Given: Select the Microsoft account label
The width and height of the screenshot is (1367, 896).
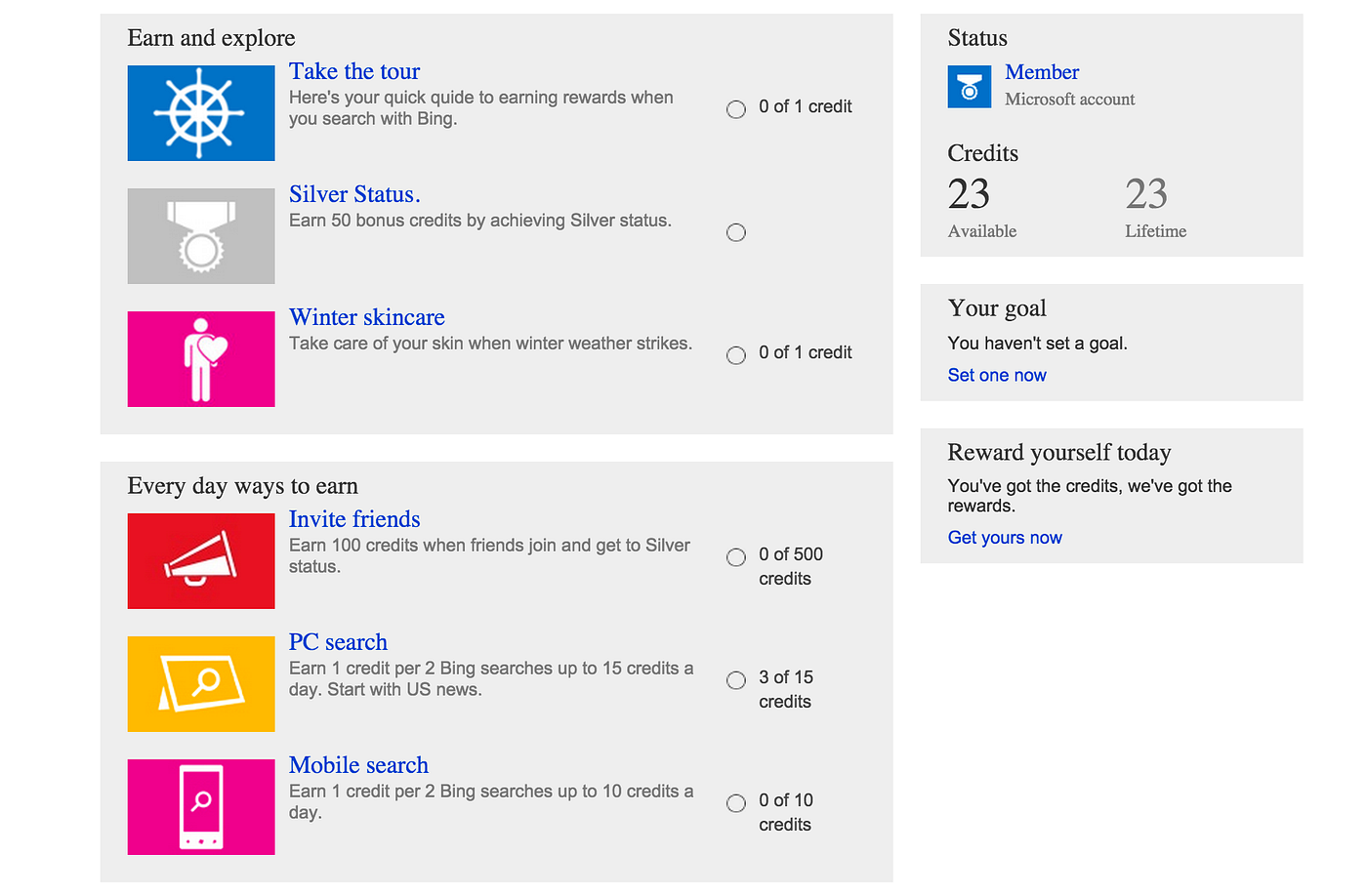Looking at the screenshot, I should pos(1070,100).
